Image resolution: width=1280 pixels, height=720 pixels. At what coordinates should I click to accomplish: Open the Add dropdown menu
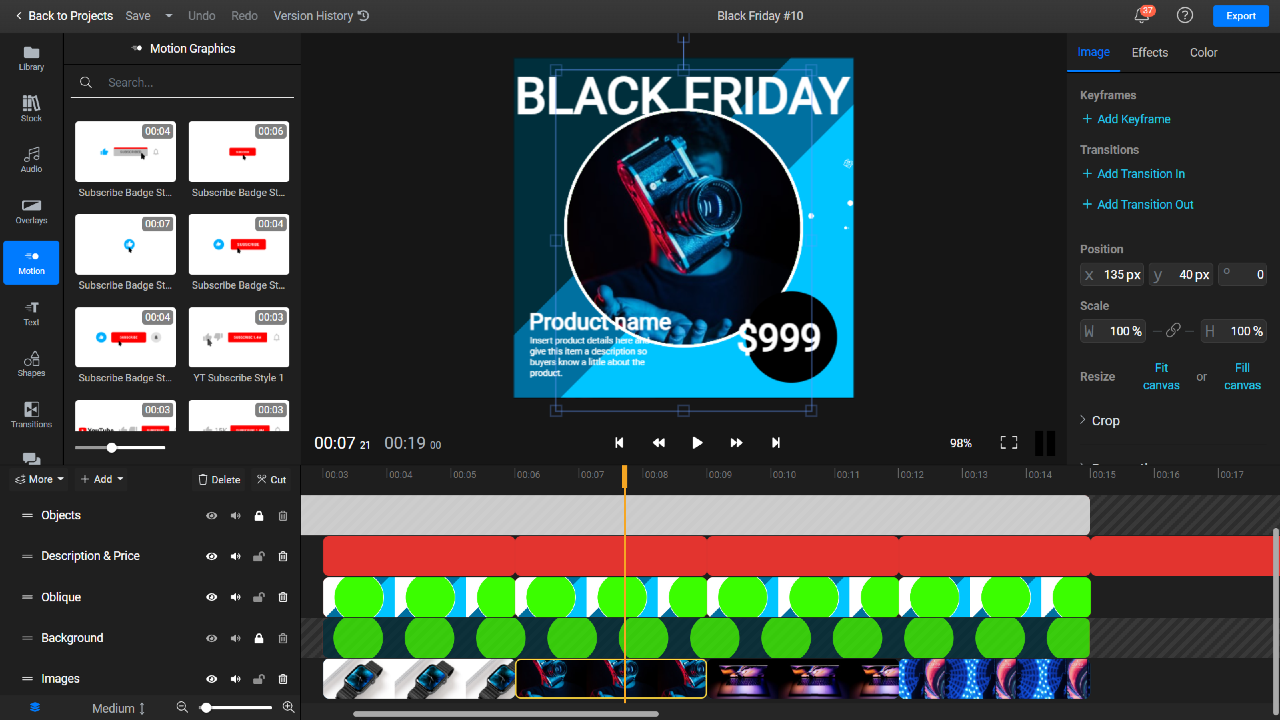click(x=102, y=479)
